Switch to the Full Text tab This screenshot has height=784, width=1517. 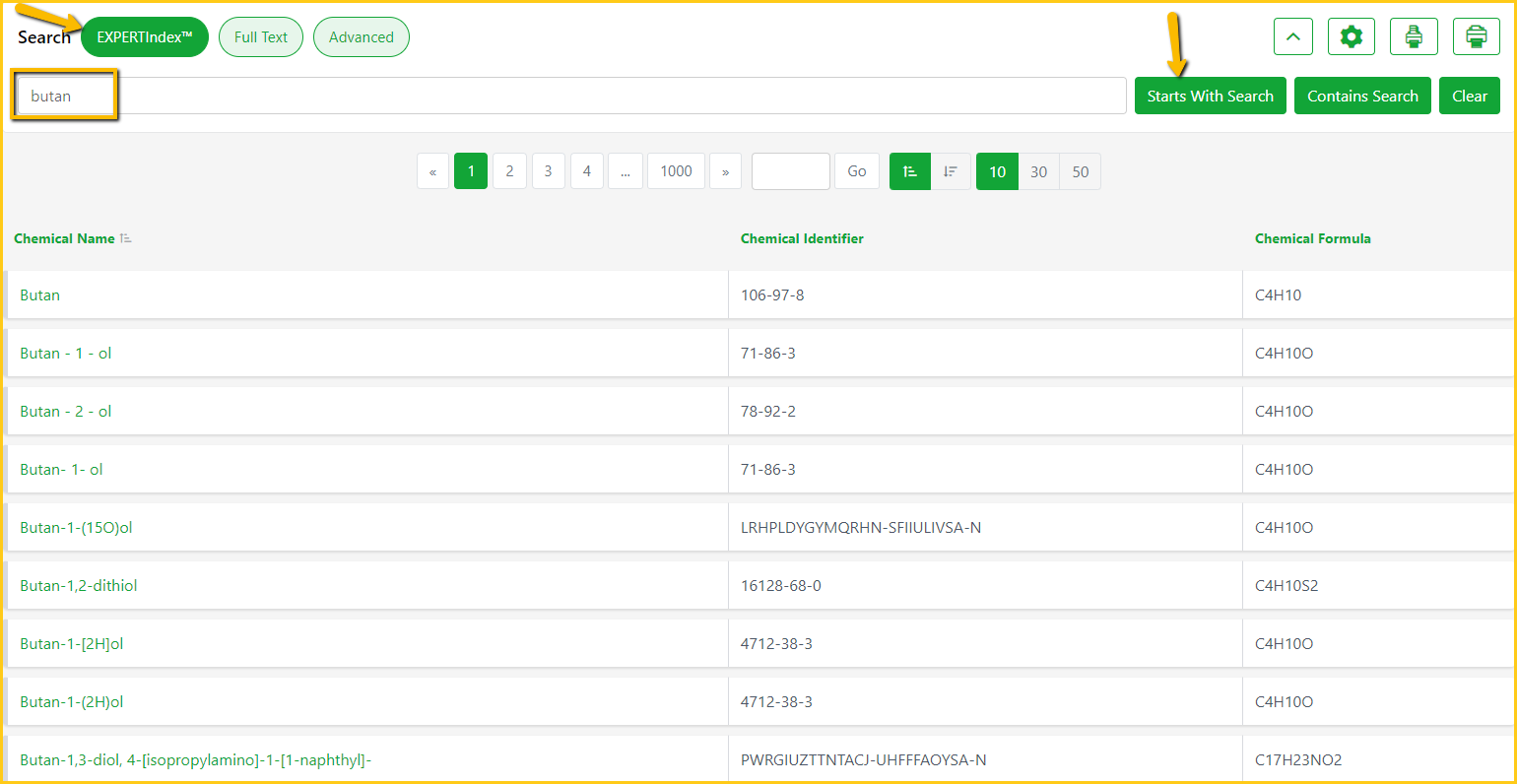(x=261, y=37)
